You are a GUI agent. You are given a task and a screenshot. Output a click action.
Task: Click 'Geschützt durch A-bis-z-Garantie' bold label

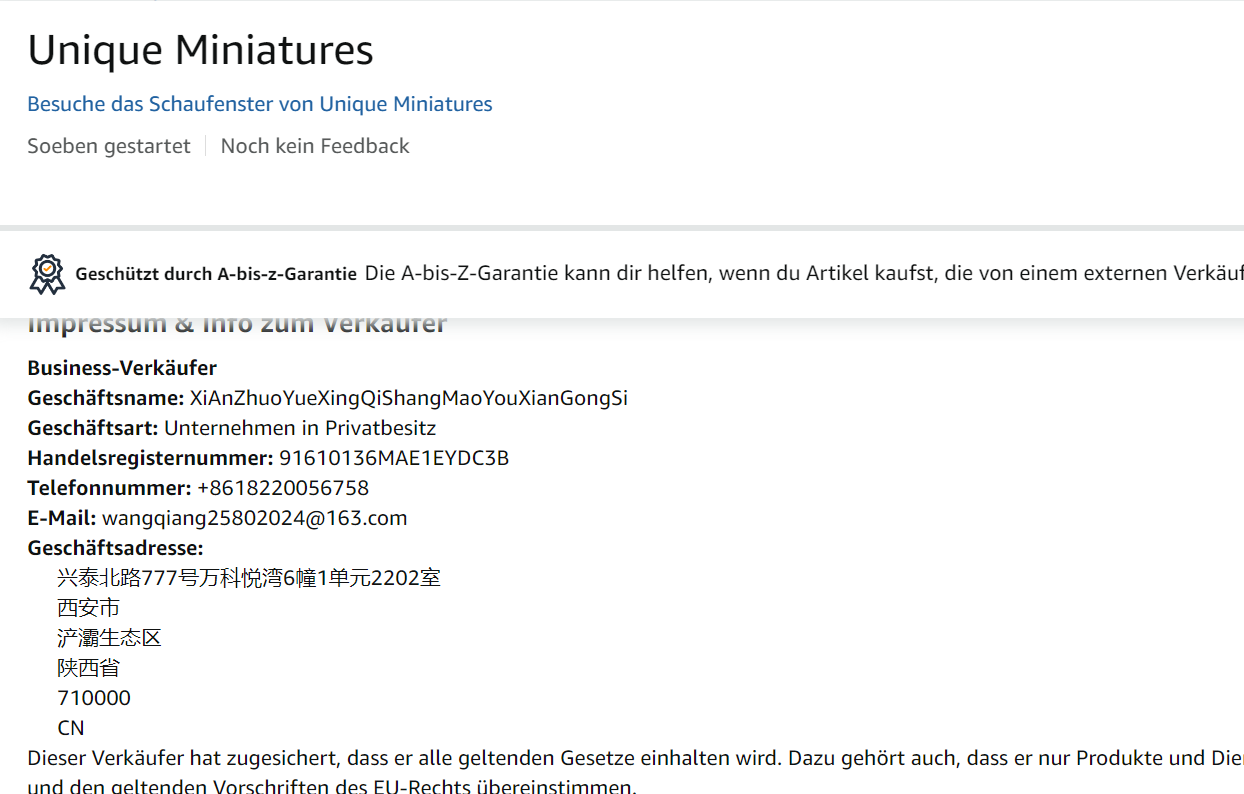(216, 274)
